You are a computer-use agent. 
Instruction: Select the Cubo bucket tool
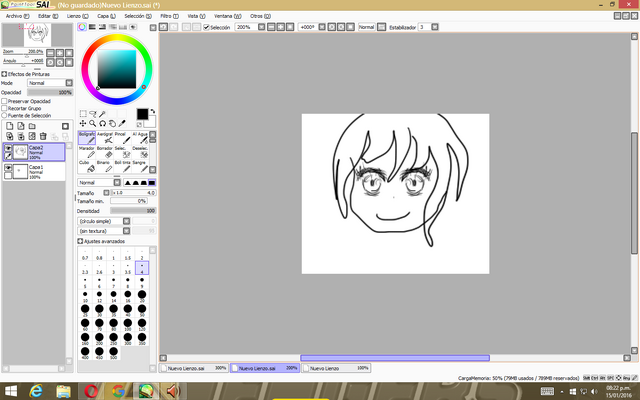tap(87, 167)
